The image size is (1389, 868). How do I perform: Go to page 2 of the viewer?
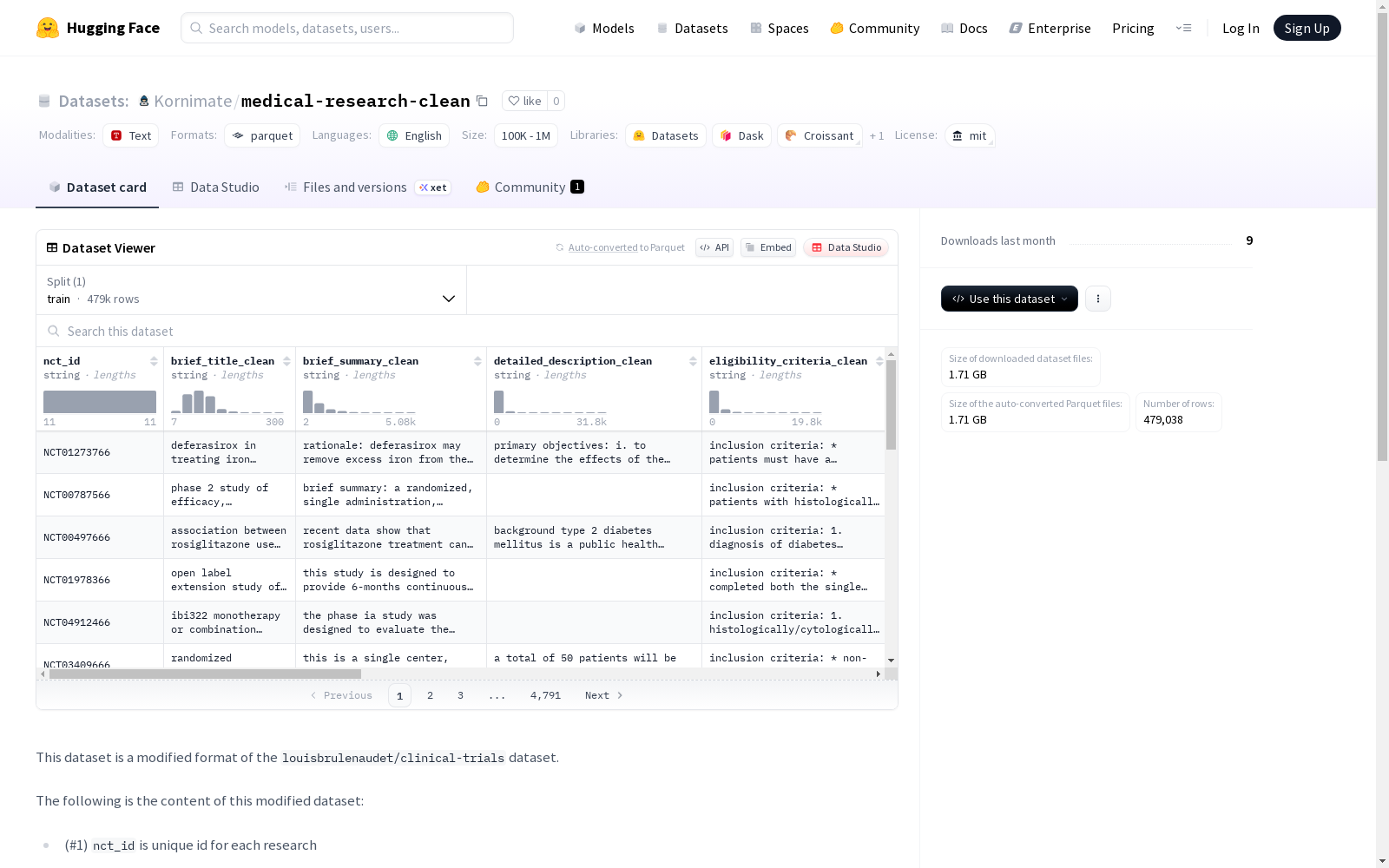[430, 695]
